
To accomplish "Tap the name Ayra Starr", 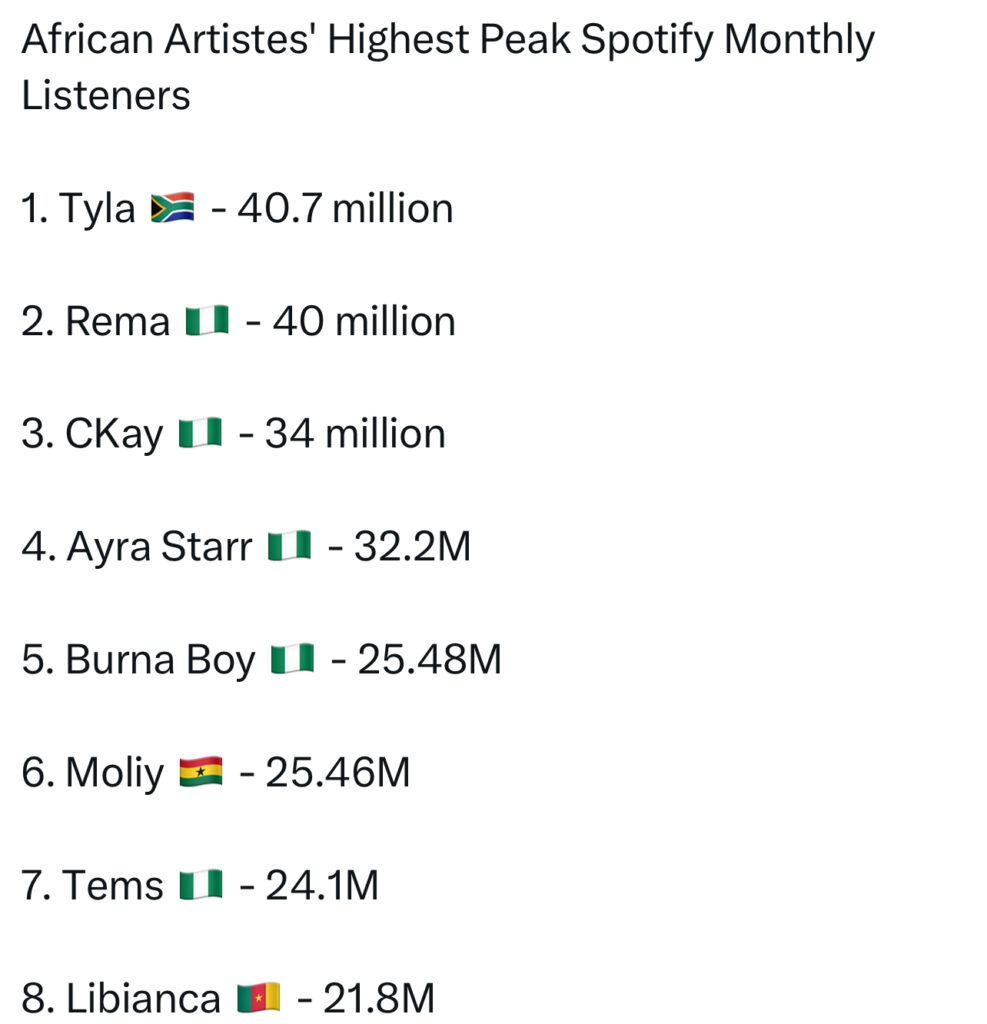I will pos(159,547).
